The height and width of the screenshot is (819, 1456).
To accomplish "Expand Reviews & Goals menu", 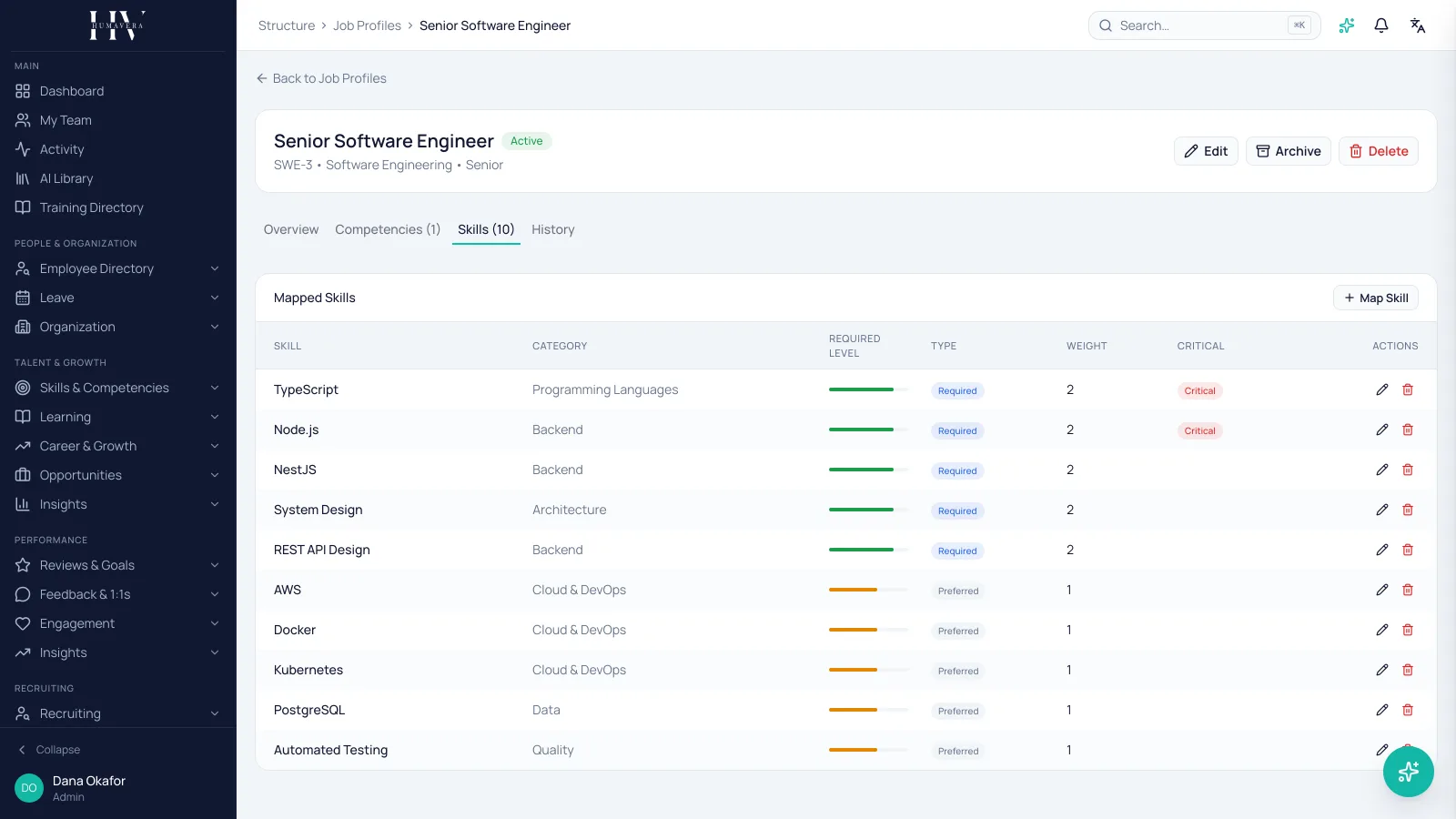I will [x=117, y=565].
